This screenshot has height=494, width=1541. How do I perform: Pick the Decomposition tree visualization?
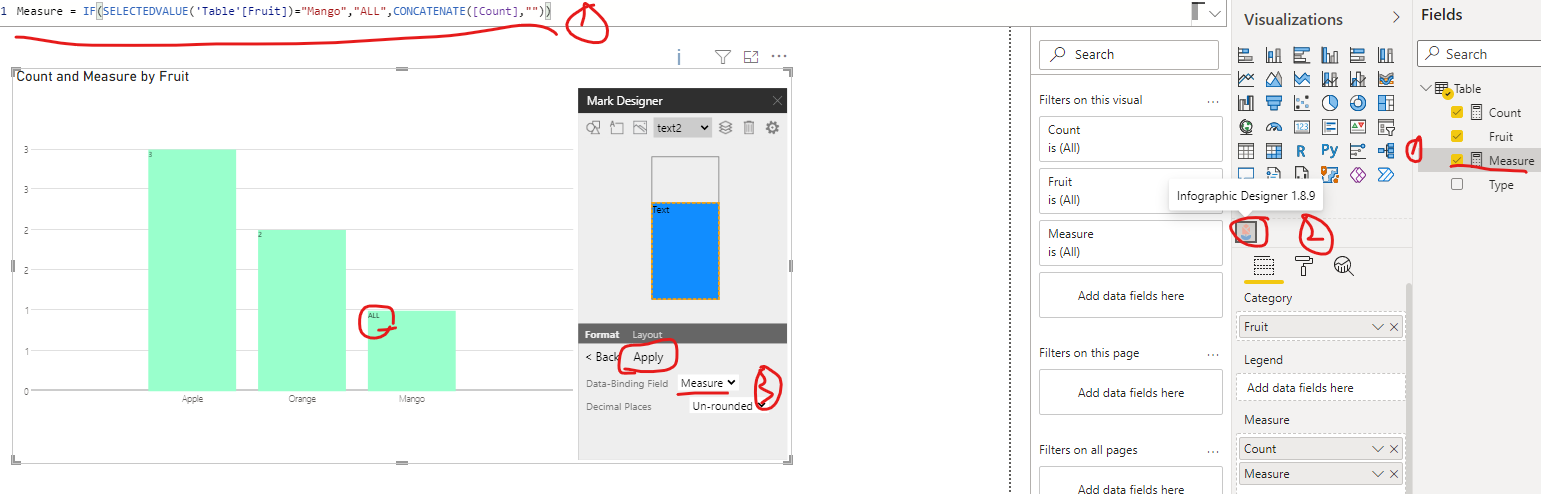pyautogui.click(x=1386, y=151)
